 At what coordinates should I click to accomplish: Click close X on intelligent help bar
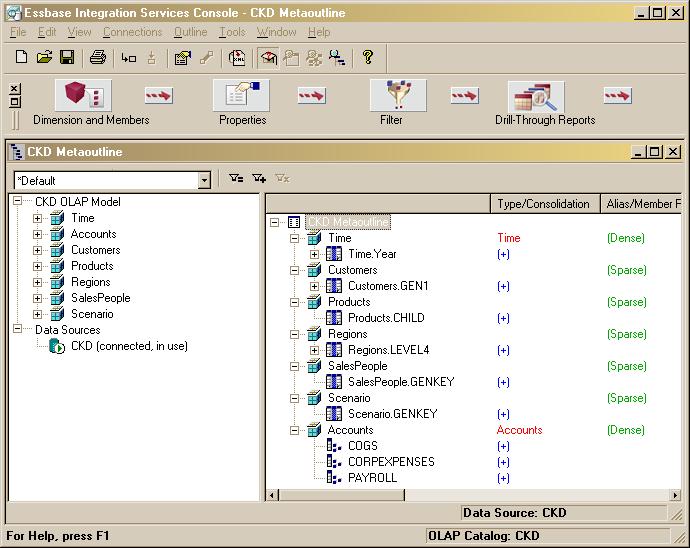(x=15, y=88)
